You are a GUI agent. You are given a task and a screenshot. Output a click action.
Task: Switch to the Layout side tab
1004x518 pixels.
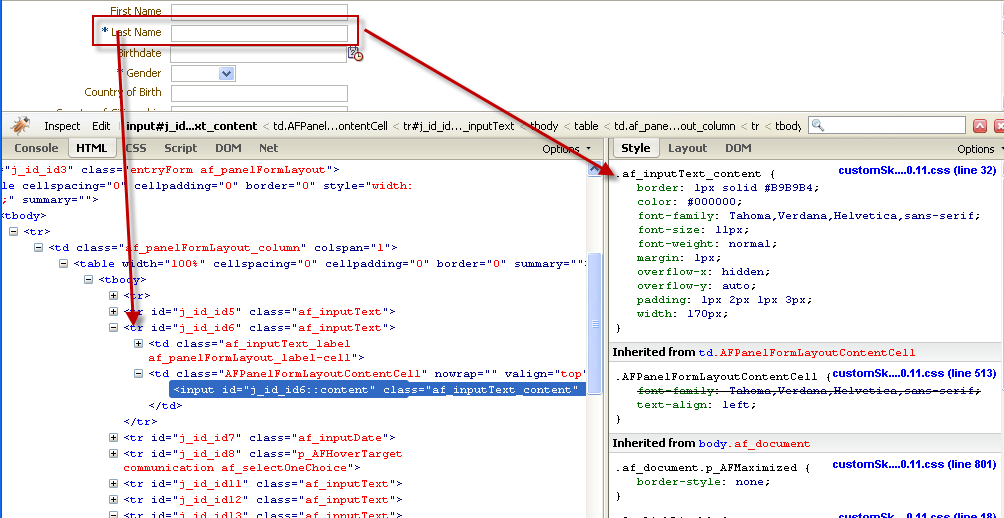click(687, 148)
